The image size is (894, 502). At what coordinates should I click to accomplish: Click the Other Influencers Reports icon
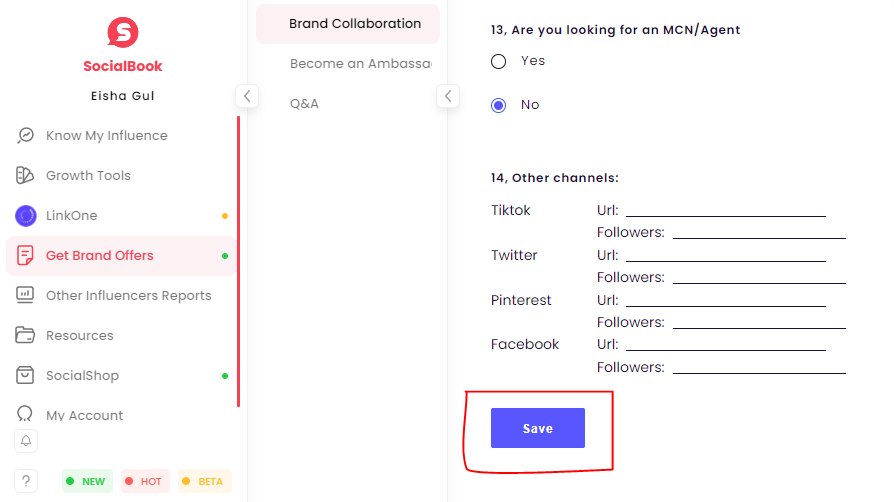coord(26,296)
